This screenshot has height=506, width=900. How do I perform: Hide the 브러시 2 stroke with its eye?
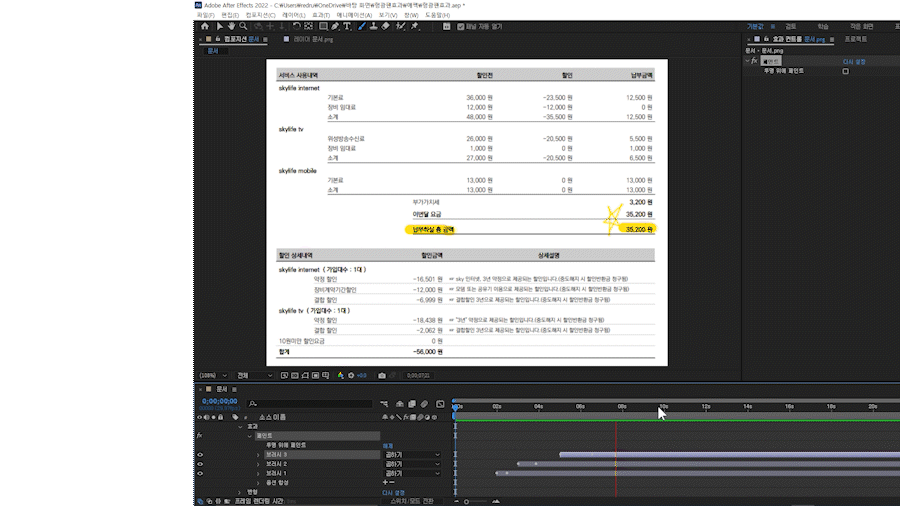(200, 464)
